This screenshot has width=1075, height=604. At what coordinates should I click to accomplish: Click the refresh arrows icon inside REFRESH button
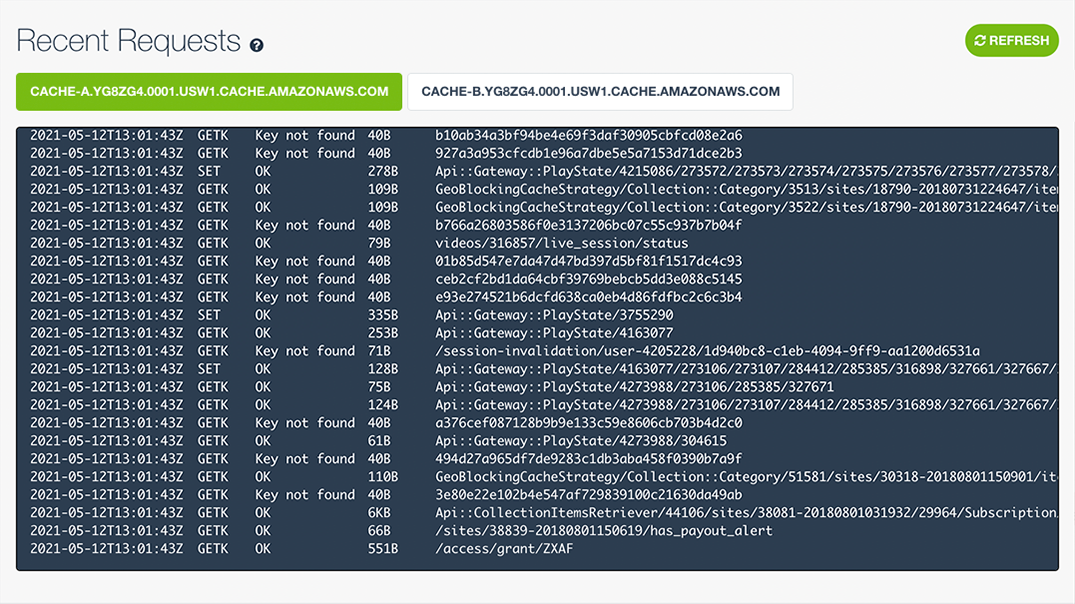[x=979, y=41]
